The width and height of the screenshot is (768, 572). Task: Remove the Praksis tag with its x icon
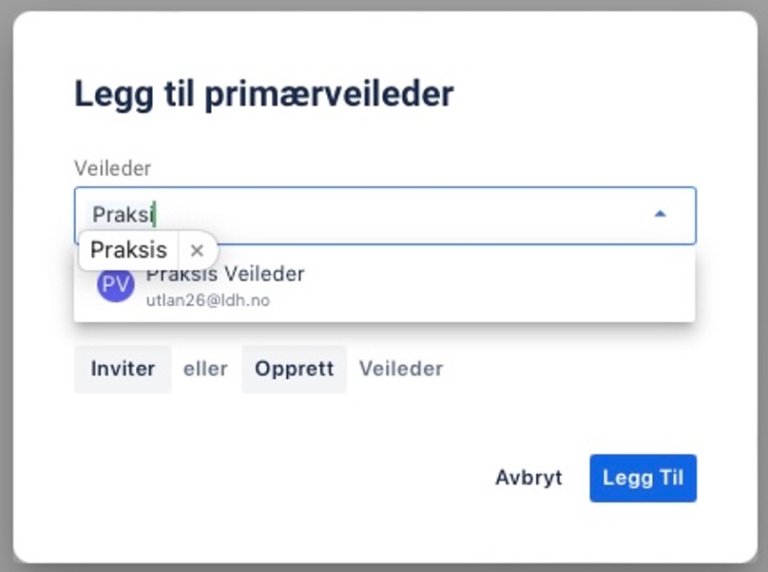[x=197, y=250]
